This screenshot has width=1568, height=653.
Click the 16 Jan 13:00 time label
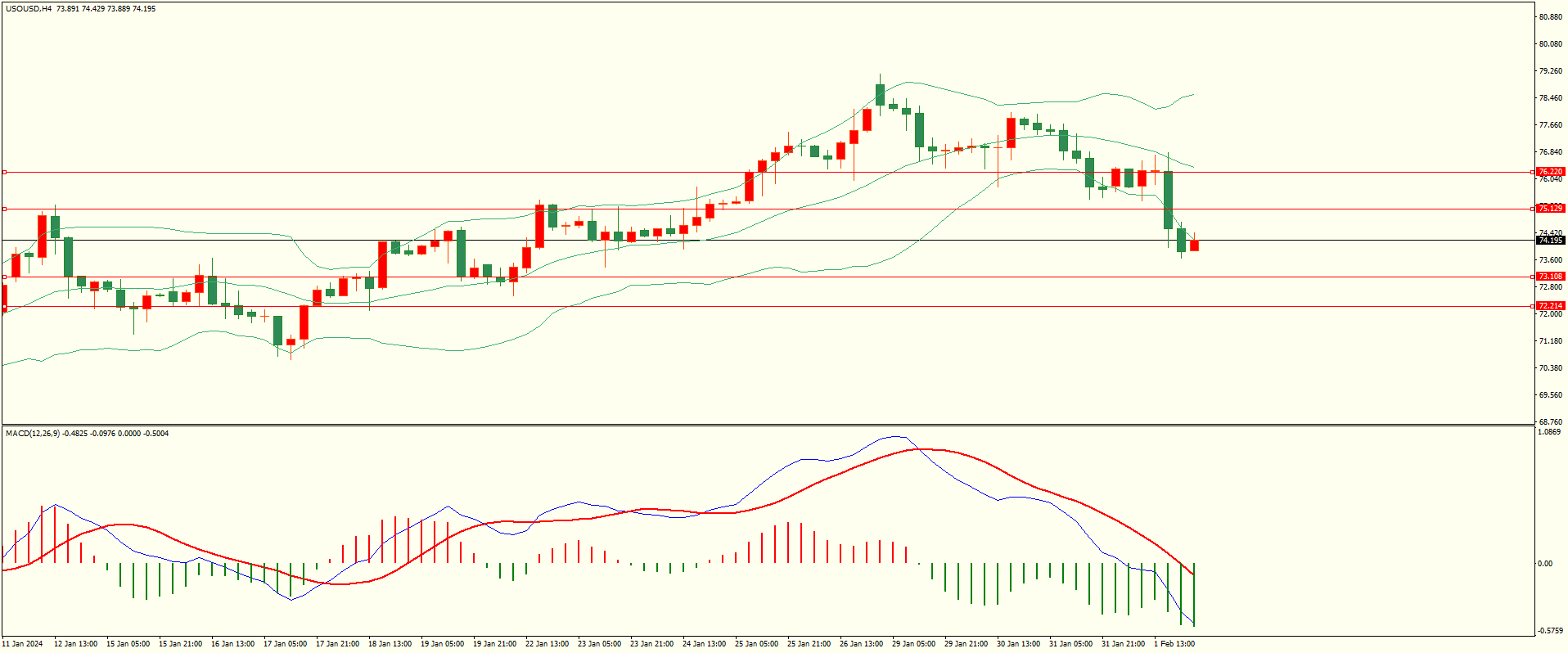pyautogui.click(x=232, y=644)
